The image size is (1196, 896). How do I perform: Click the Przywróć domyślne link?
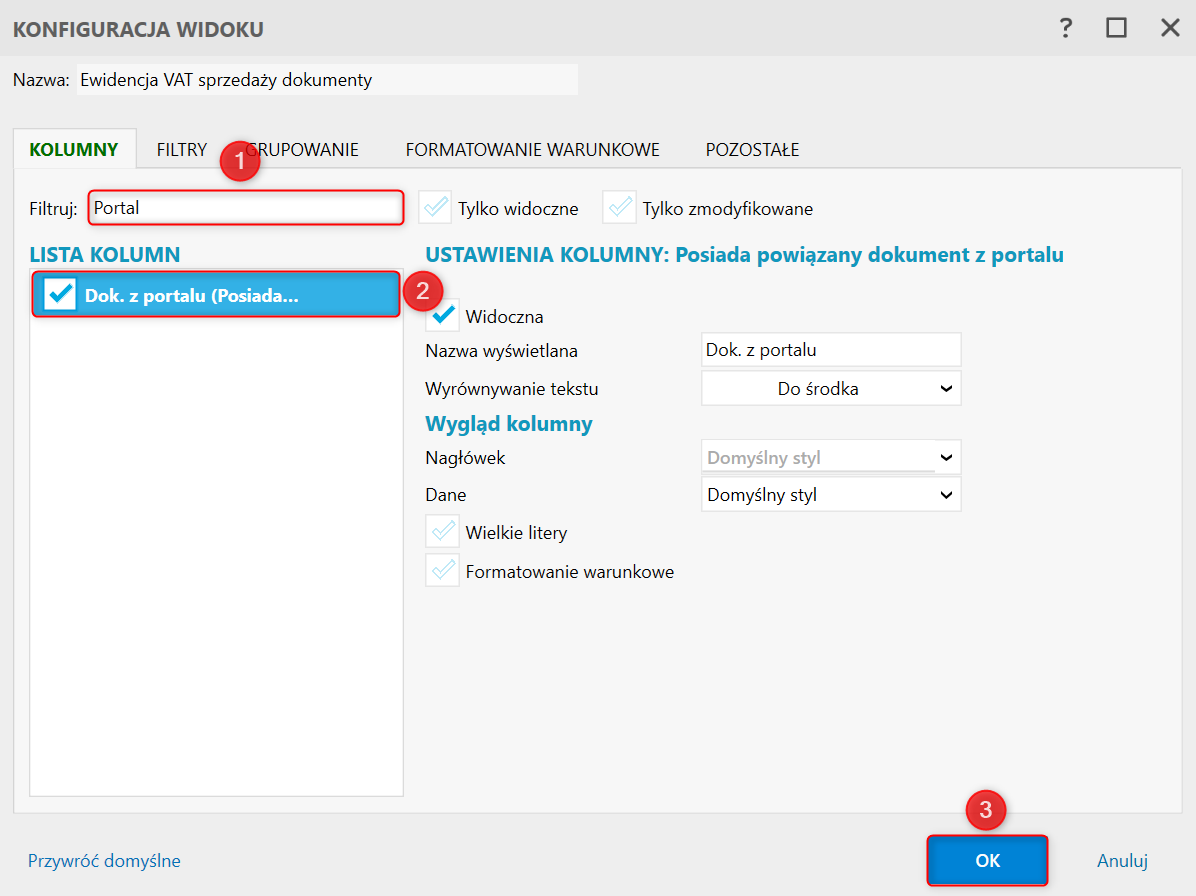pyautogui.click(x=104, y=861)
